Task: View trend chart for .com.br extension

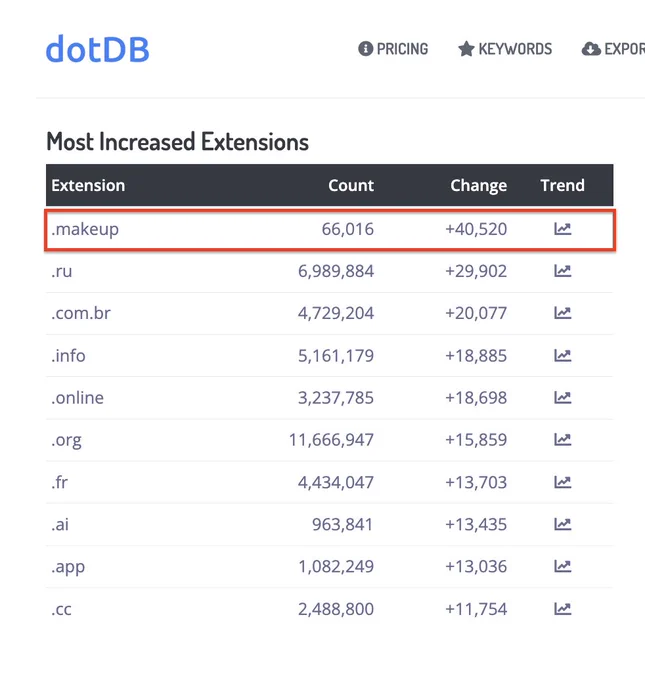Action: tap(563, 313)
